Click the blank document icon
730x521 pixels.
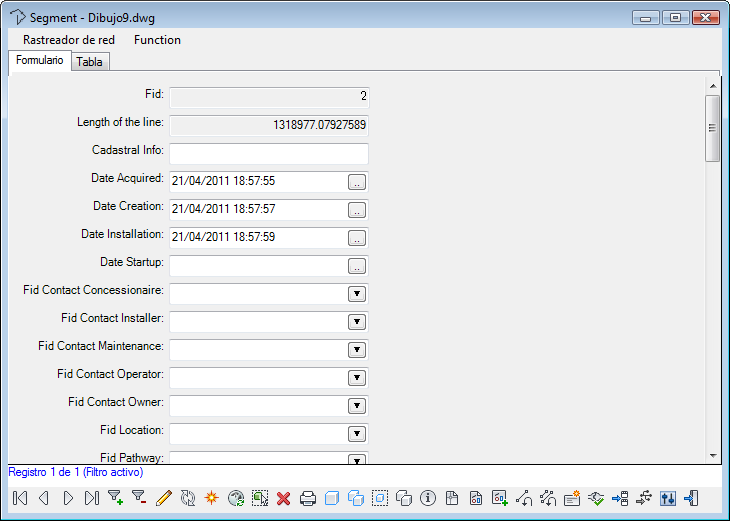[452, 498]
